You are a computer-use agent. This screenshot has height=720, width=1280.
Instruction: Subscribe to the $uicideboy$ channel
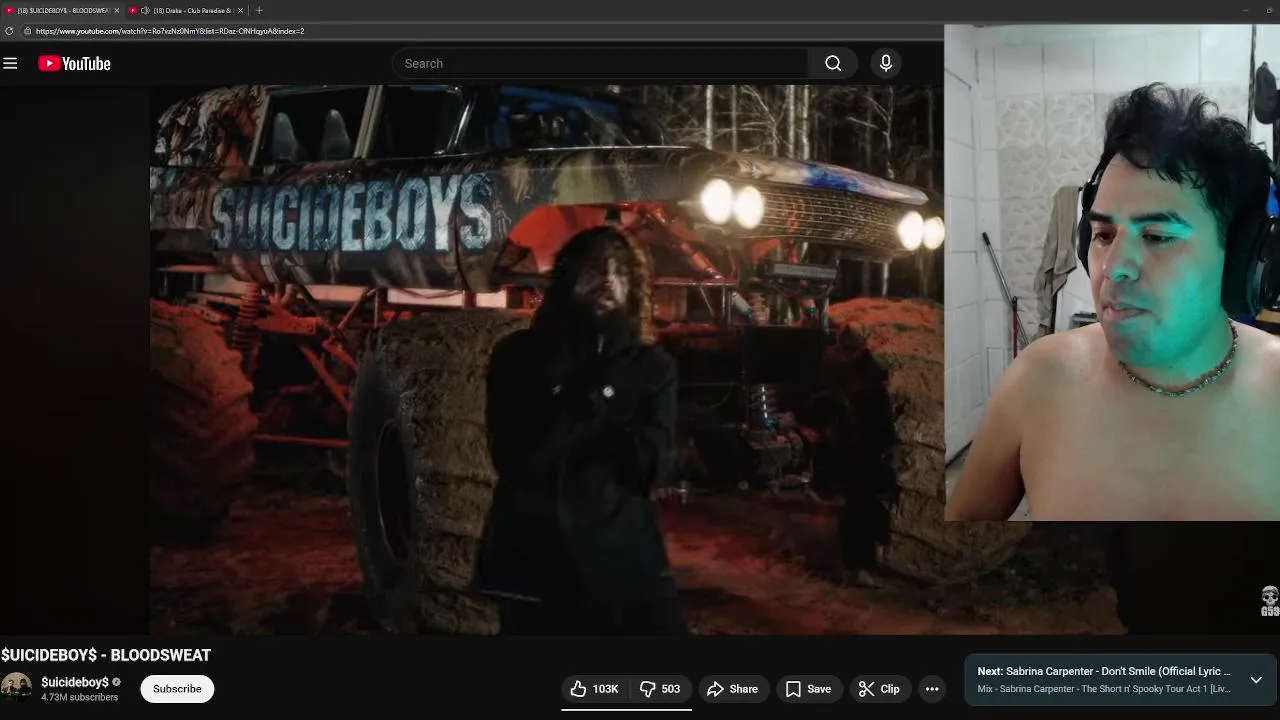[x=177, y=689]
